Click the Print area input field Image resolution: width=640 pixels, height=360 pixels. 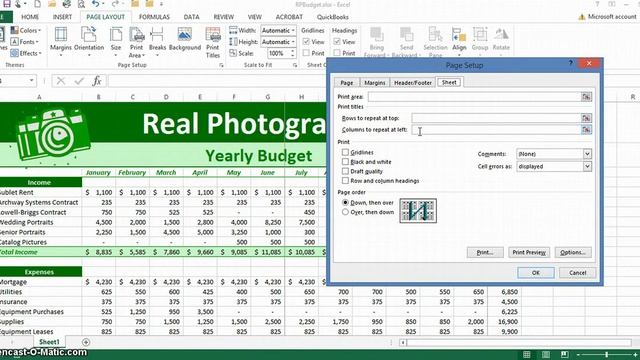click(x=474, y=97)
